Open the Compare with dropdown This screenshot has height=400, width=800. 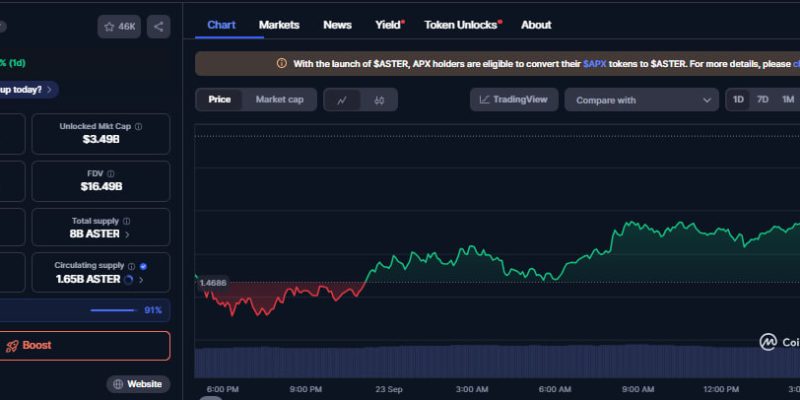coord(641,100)
